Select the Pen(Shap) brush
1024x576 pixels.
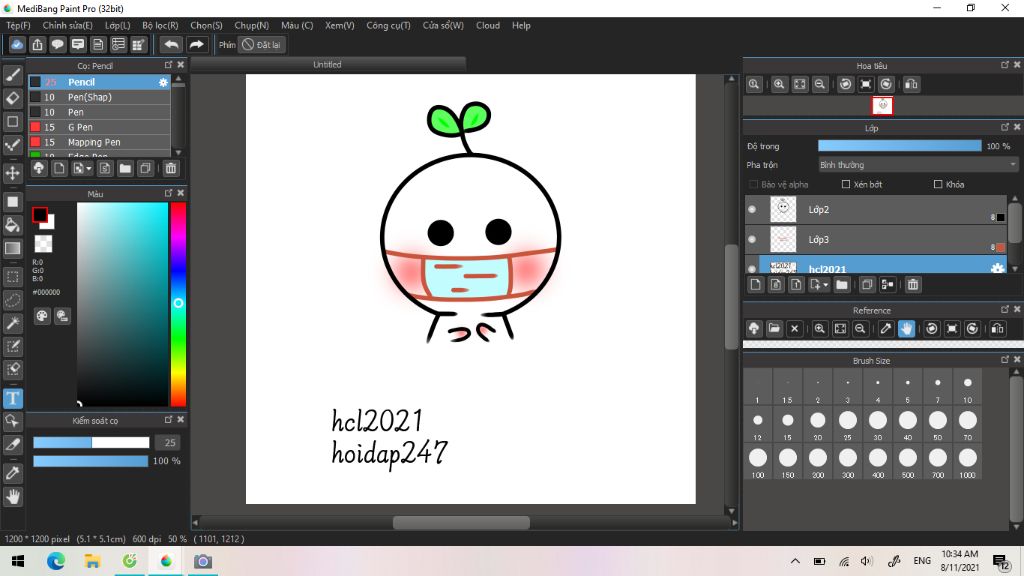[99, 97]
